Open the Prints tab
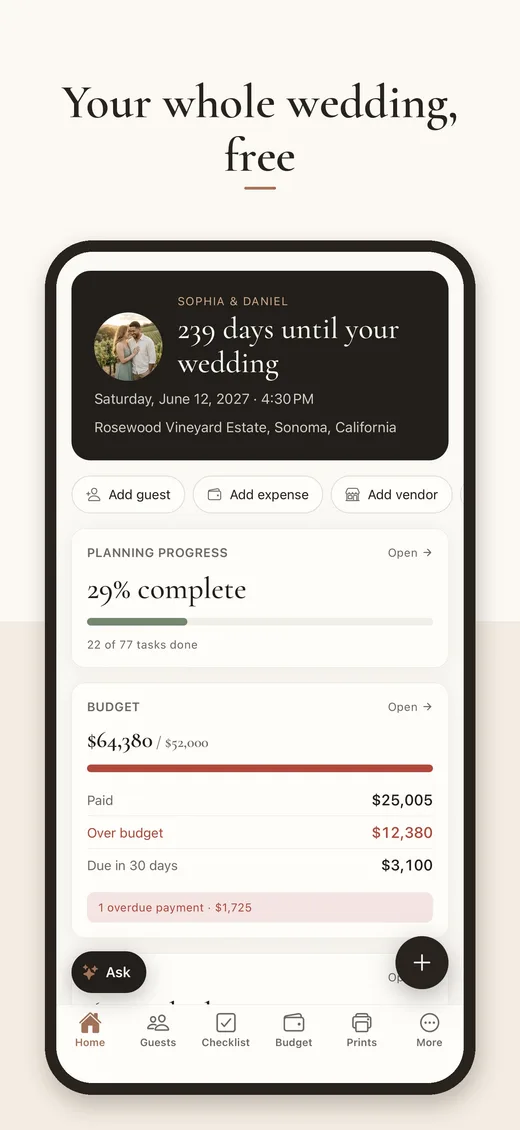 pyautogui.click(x=362, y=1031)
